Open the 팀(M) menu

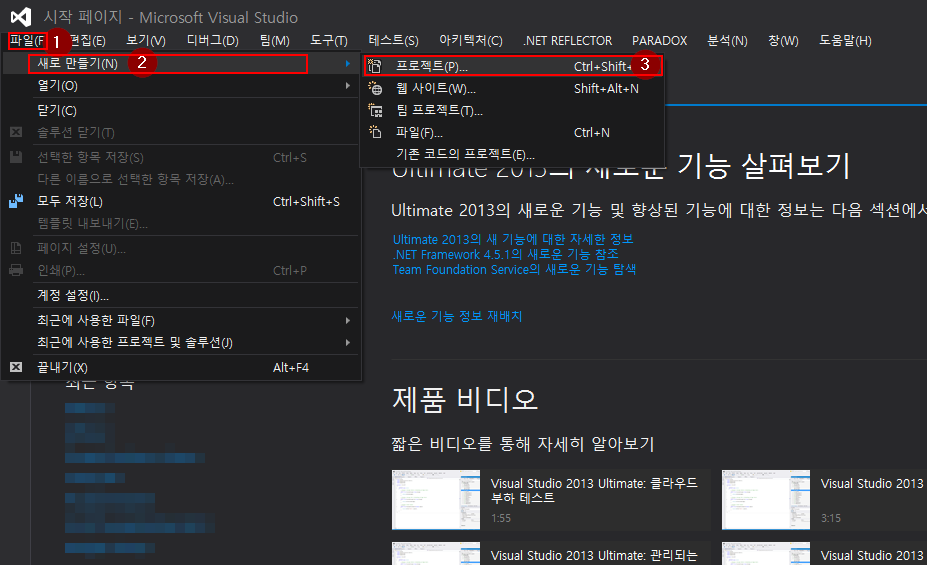(275, 41)
